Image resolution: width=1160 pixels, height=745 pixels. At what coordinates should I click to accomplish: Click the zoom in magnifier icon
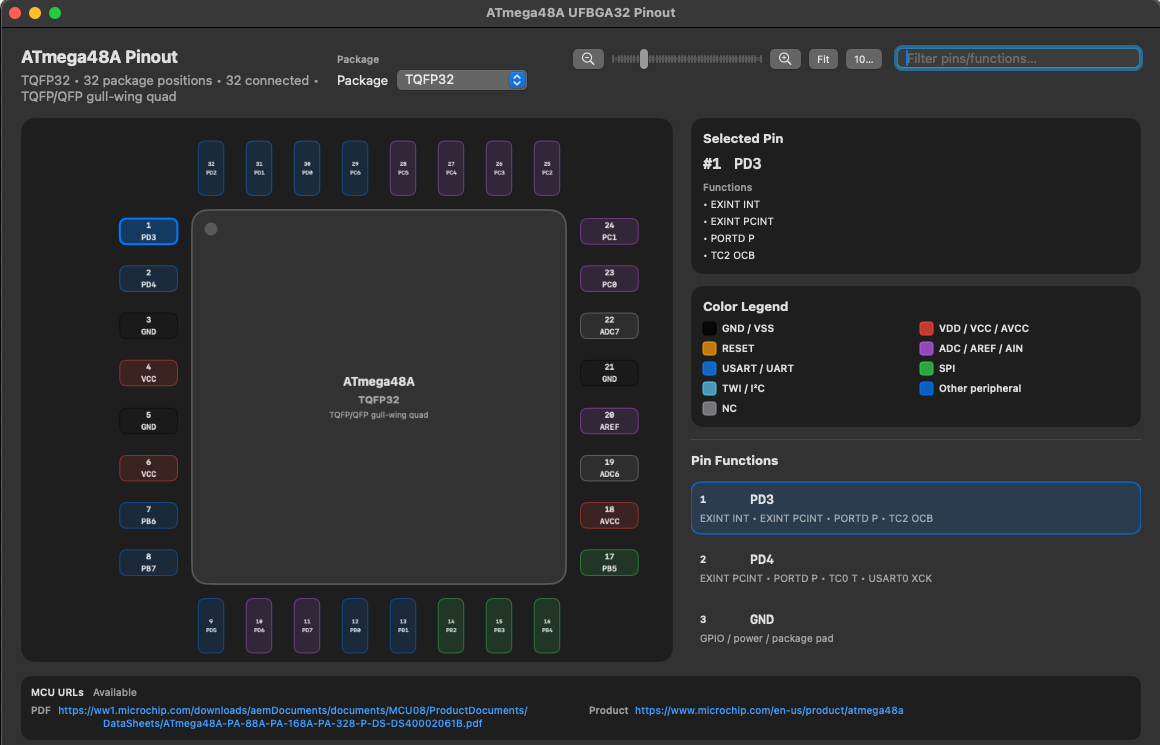pyautogui.click(x=785, y=59)
